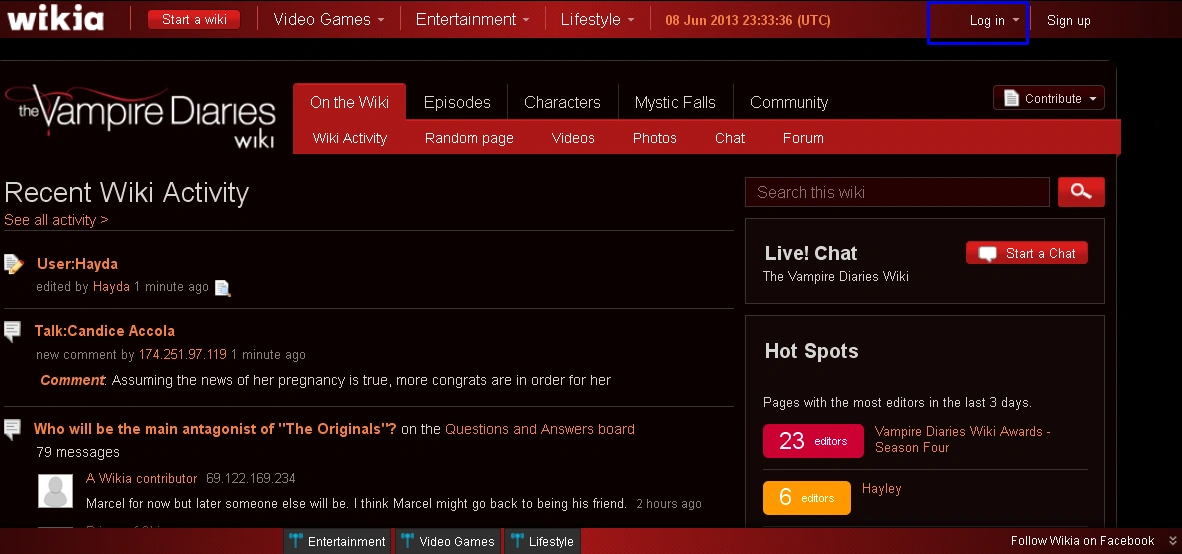
Task: Click the Hot Spots heading
Action: pyautogui.click(x=811, y=351)
